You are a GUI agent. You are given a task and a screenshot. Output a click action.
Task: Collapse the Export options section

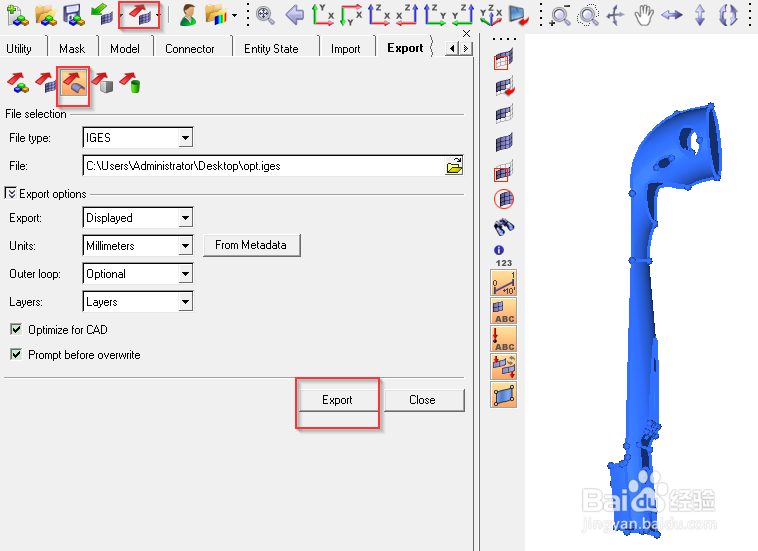pyautogui.click(x=10, y=193)
